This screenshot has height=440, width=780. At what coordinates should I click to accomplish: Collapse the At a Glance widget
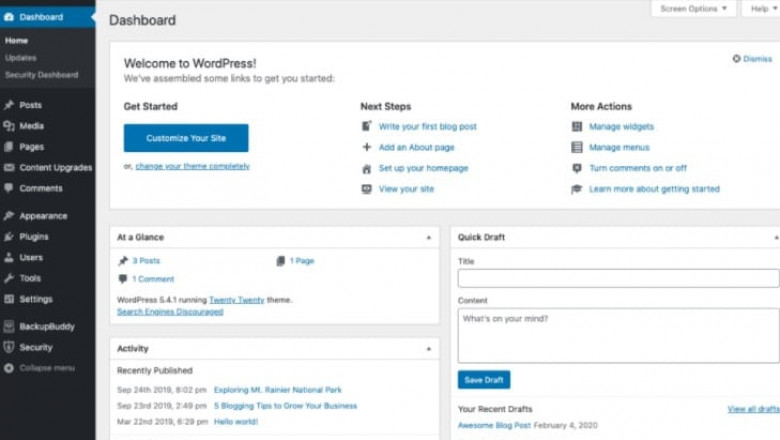tap(429, 238)
